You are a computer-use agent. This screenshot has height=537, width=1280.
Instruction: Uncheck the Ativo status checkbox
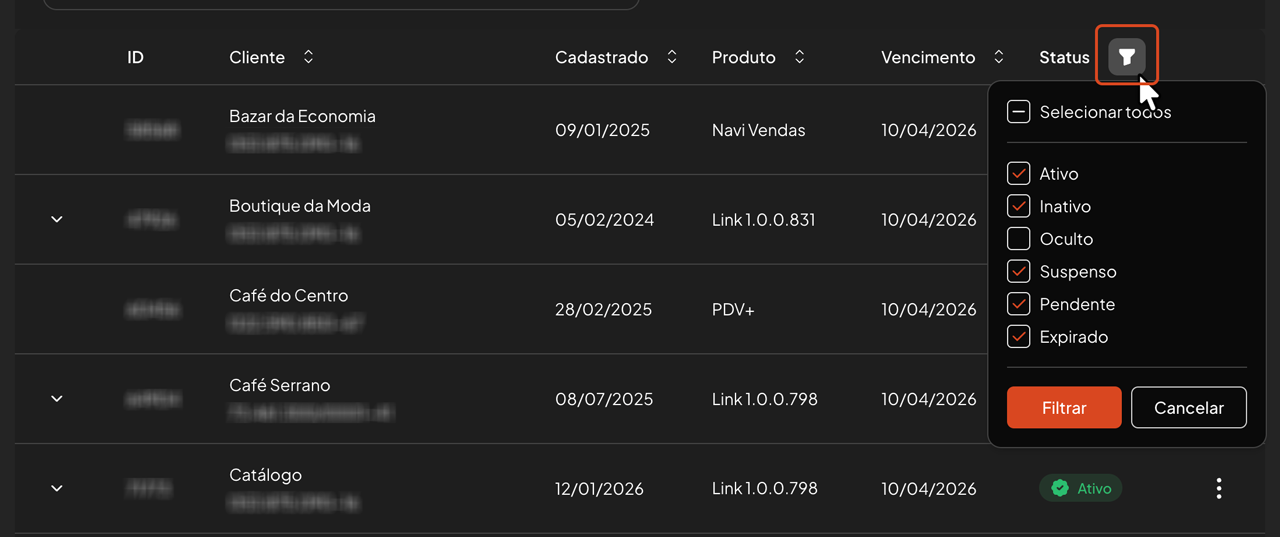1018,174
